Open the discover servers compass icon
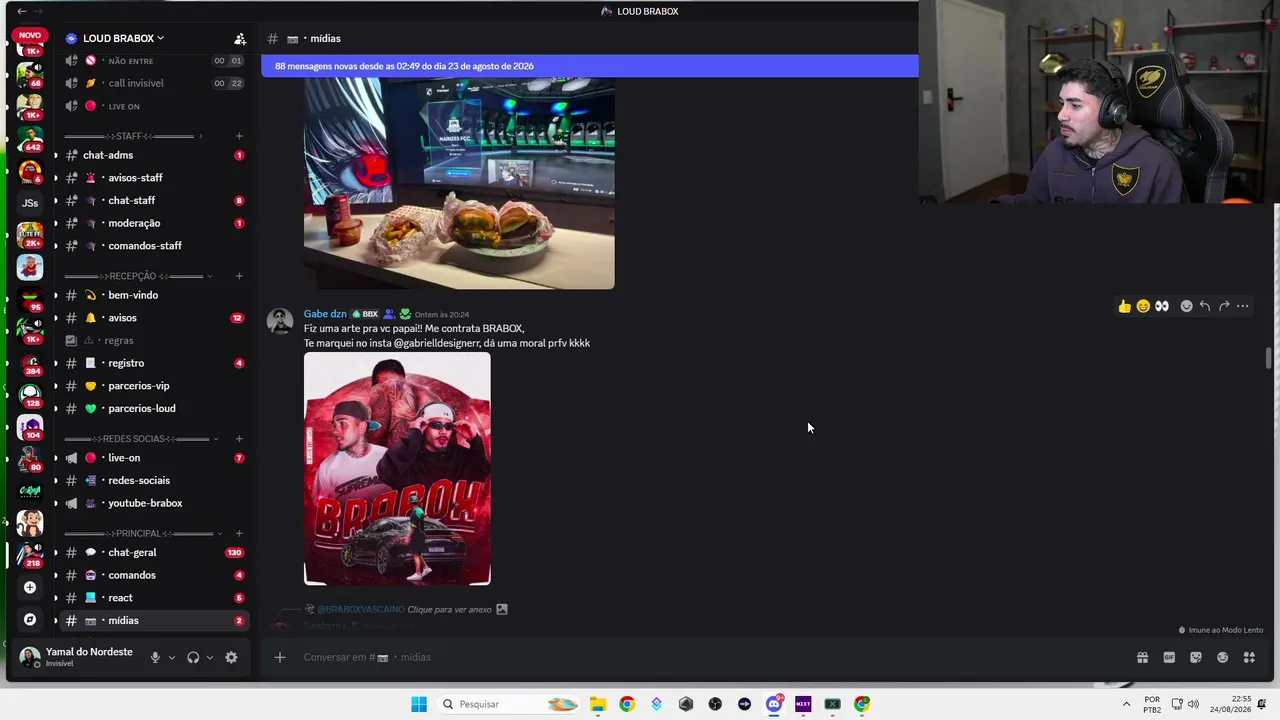Image resolution: width=1280 pixels, height=720 pixels. click(30, 619)
